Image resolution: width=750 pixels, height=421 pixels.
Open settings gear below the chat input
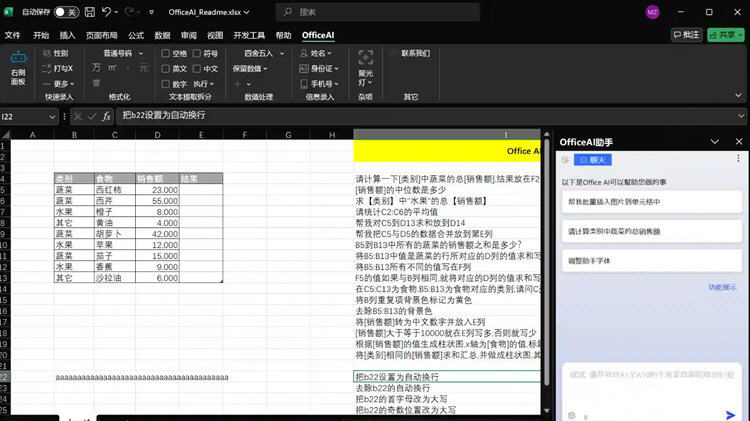571,415
